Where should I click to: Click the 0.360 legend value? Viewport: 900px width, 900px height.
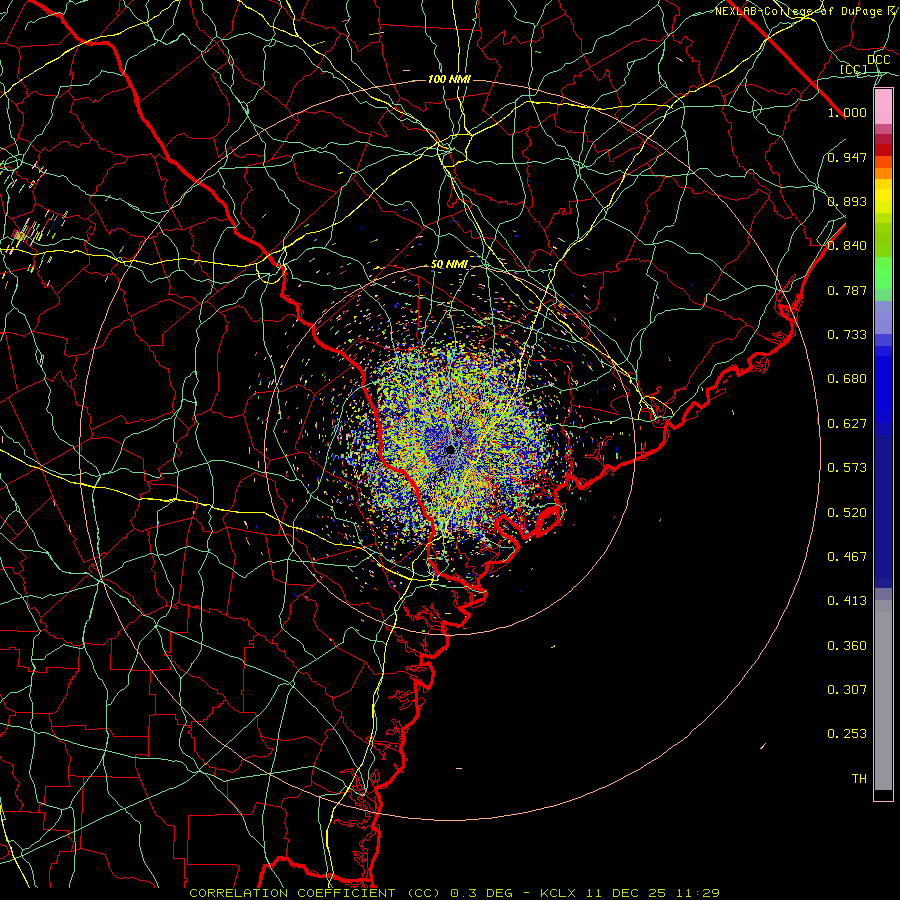(x=847, y=646)
